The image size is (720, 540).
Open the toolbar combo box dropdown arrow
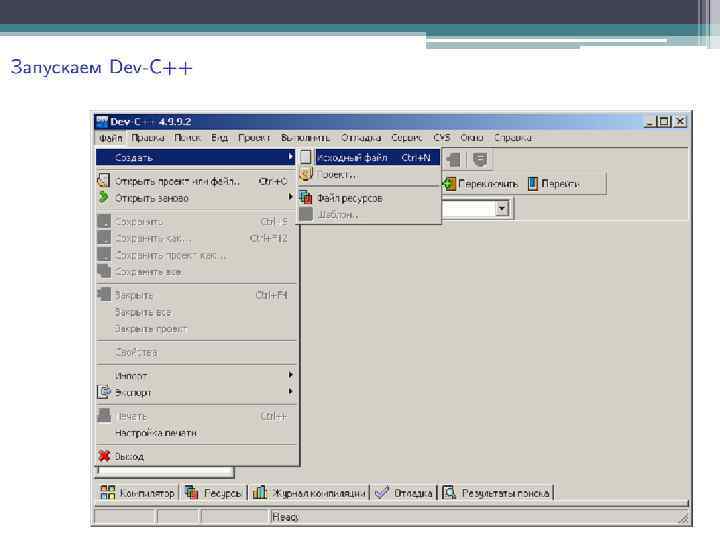click(502, 208)
